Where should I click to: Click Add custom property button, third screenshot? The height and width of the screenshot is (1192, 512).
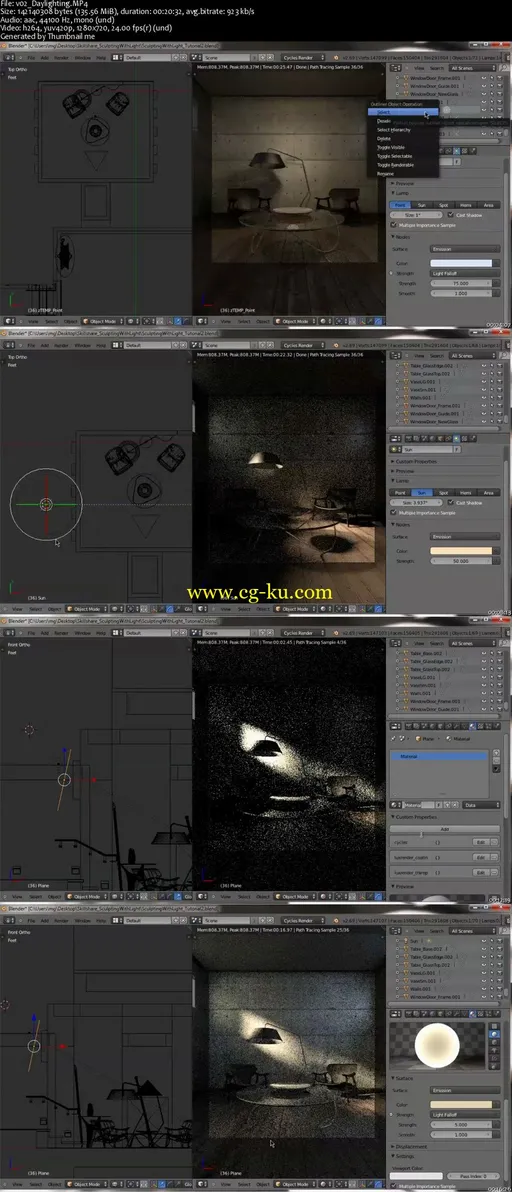[x=444, y=828]
